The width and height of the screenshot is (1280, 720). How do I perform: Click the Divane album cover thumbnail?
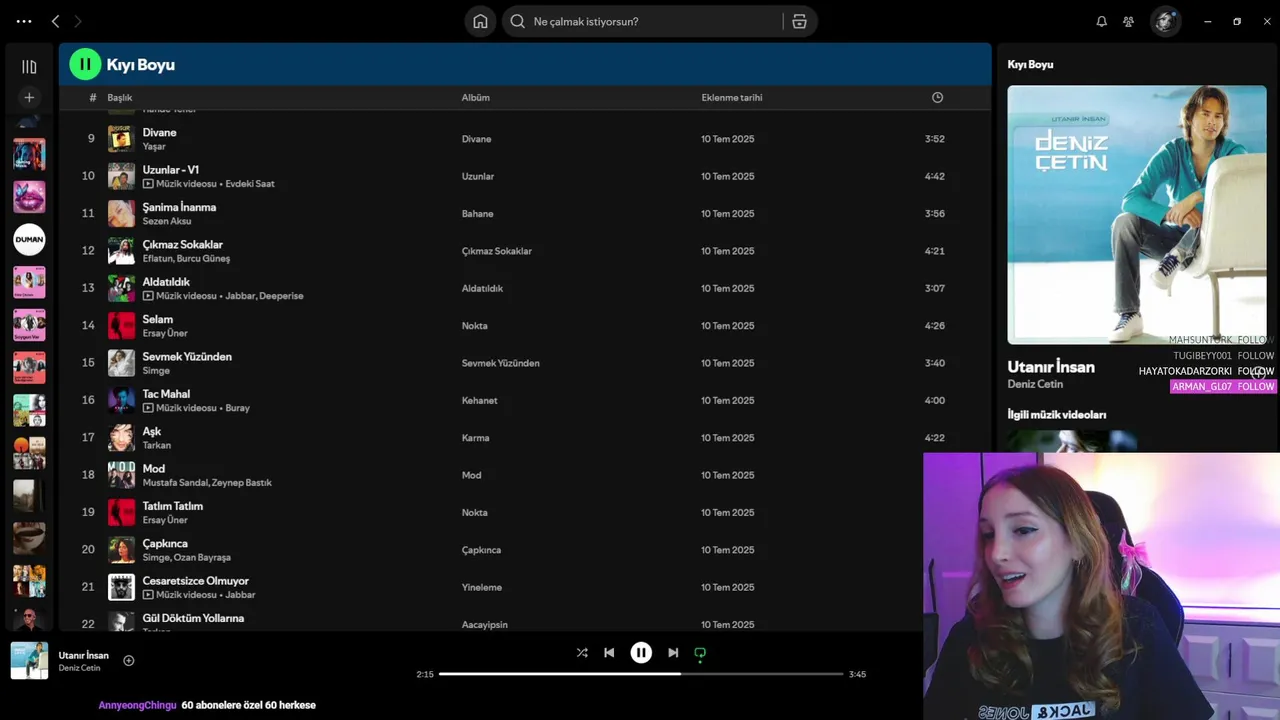(x=121, y=139)
